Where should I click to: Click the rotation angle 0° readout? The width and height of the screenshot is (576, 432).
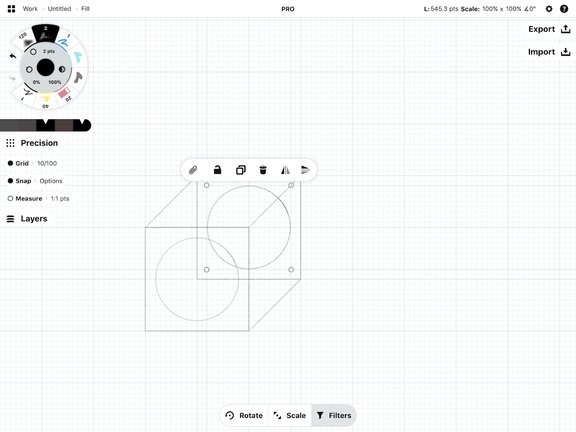530,8
